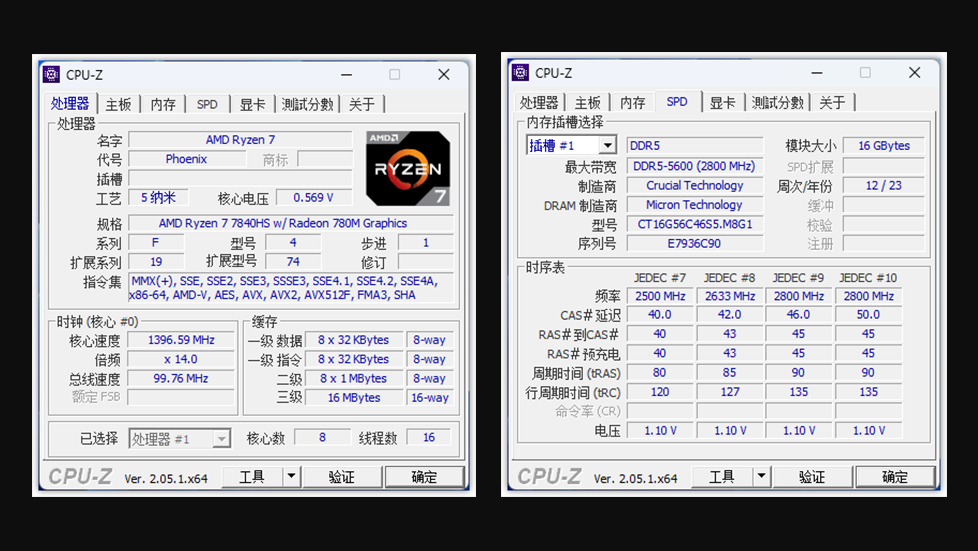This screenshot has height=551, width=978.
Task: Select the SPD tab in the right window
Action: [x=677, y=102]
